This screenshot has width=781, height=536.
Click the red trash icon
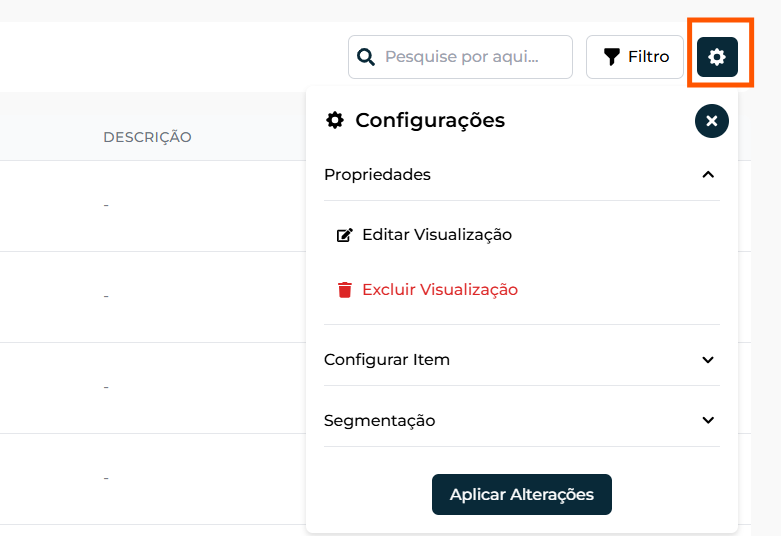click(x=345, y=290)
